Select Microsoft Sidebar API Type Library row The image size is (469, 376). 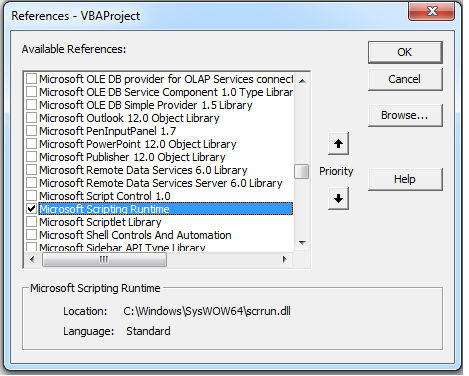[122, 247]
